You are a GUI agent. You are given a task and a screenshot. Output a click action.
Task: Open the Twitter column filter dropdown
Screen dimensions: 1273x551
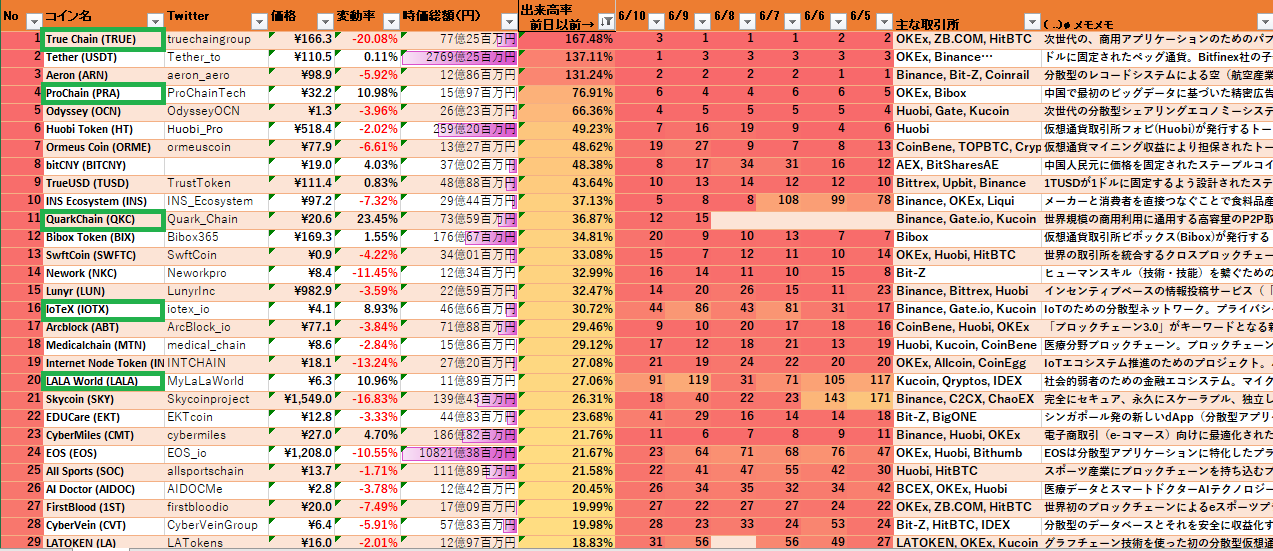pyautogui.click(x=259, y=20)
